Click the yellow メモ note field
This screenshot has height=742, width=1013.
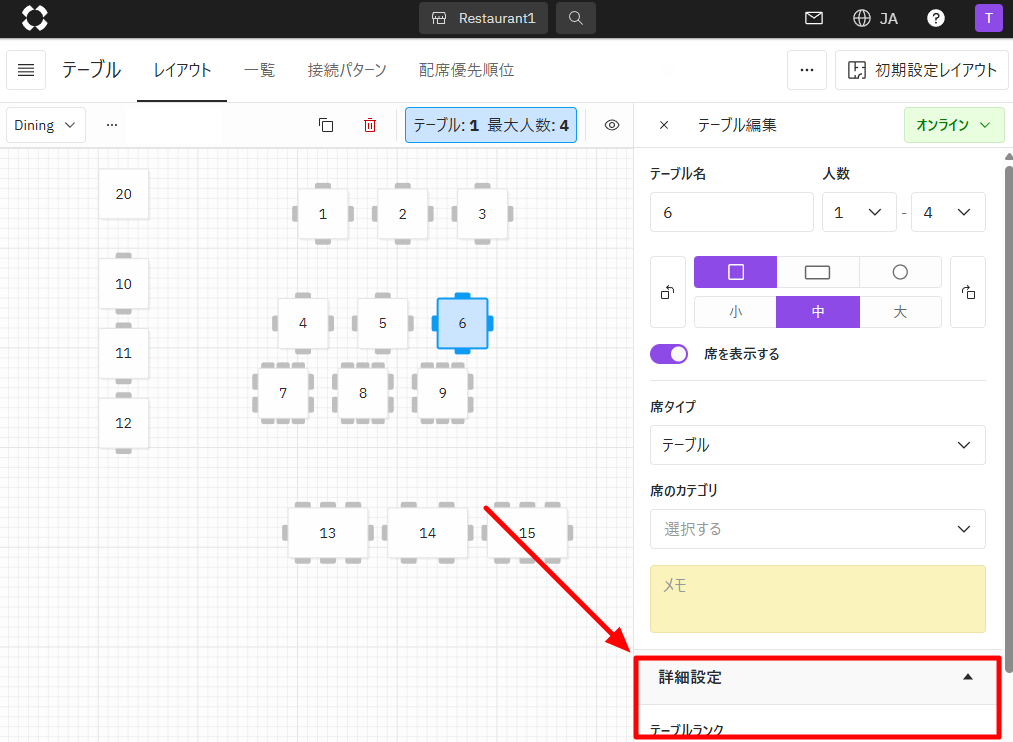pyautogui.click(x=817, y=599)
